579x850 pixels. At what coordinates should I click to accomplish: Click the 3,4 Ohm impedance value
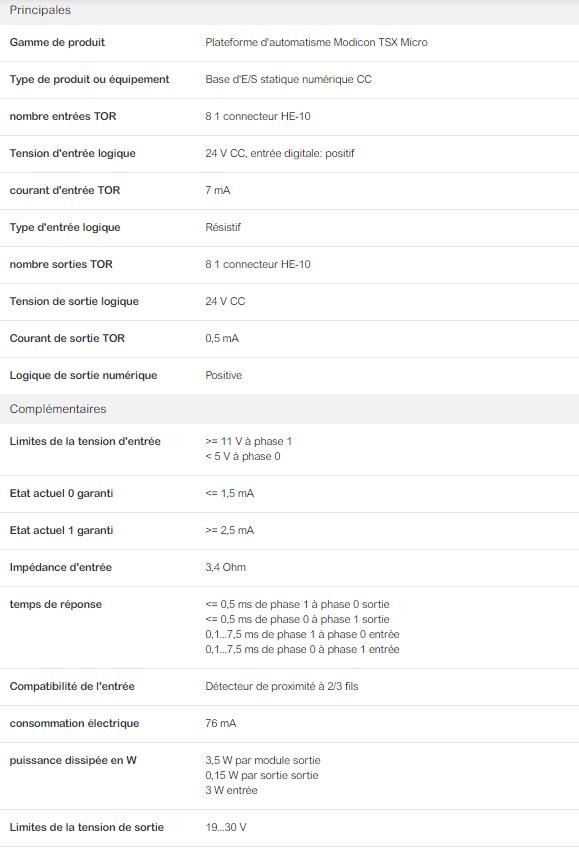(x=225, y=567)
